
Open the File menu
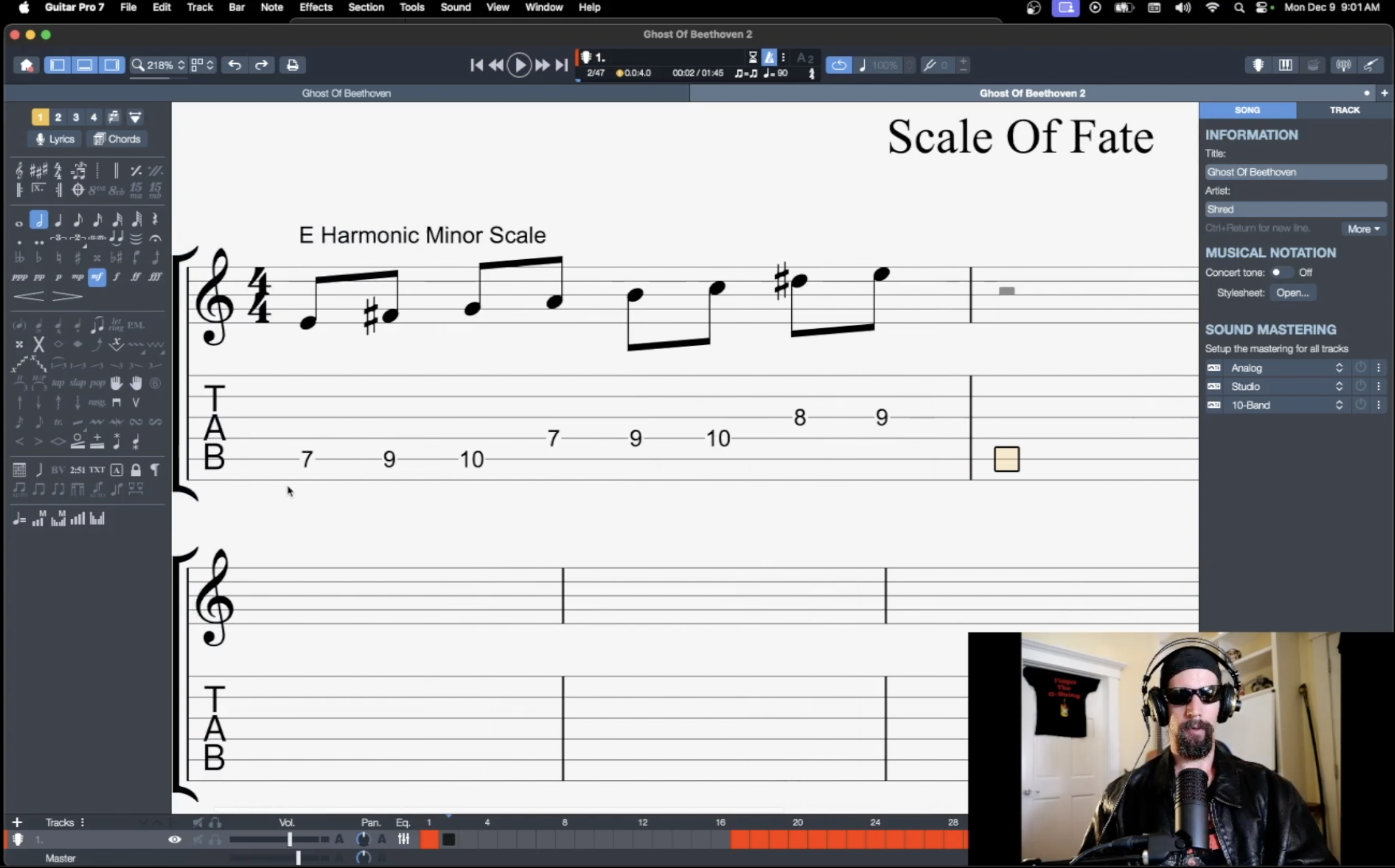128,7
